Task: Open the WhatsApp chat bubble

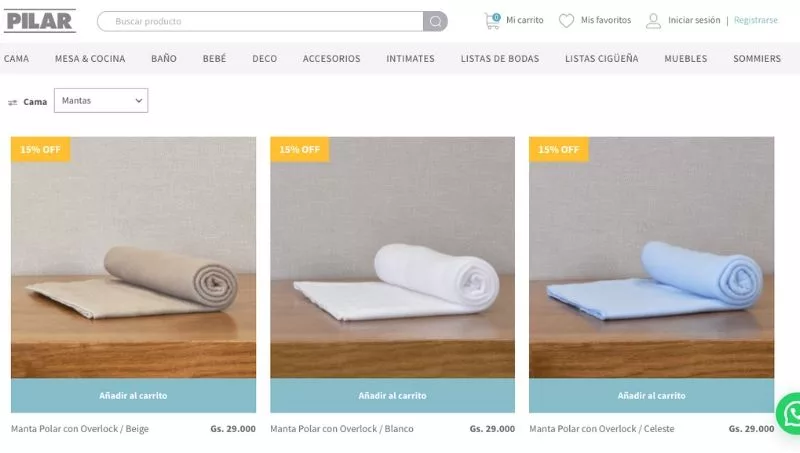Action: (x=788, y=413)
